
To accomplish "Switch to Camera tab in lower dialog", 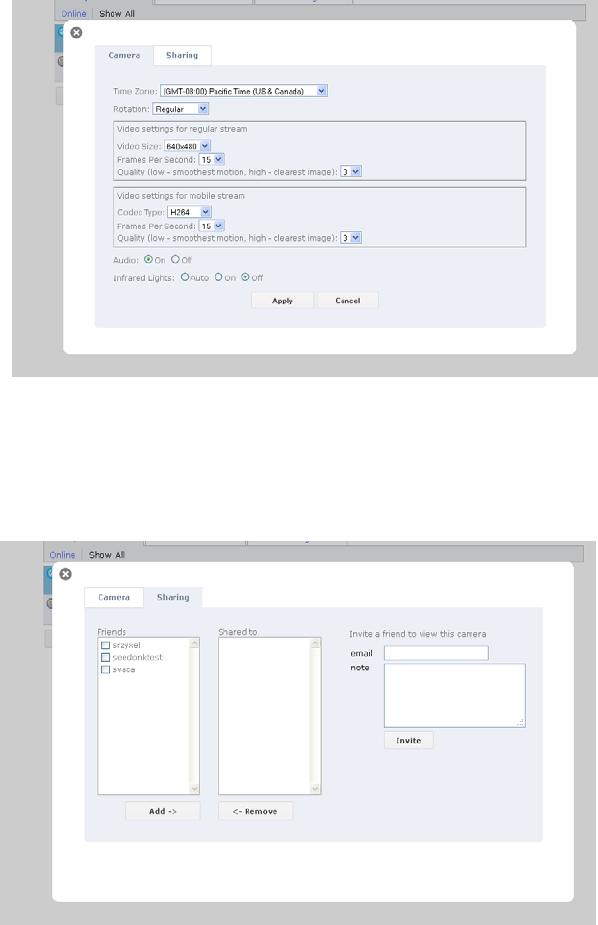I will pyautogui.click(x=114, y=598).
